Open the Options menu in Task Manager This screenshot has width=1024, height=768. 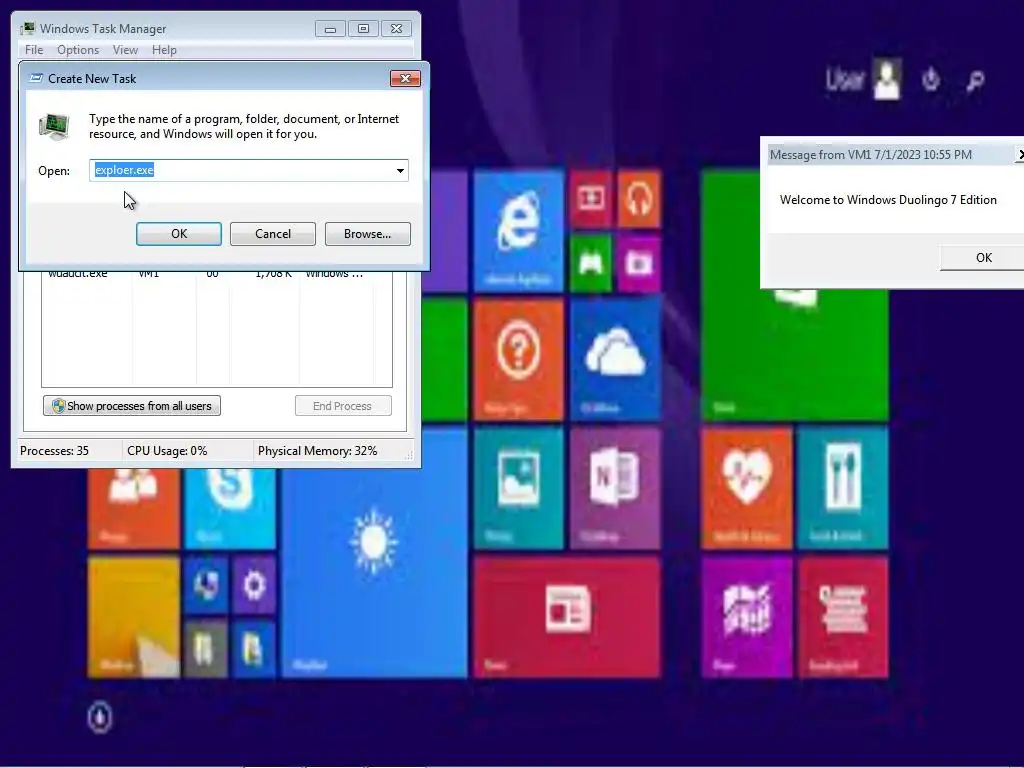78,50
